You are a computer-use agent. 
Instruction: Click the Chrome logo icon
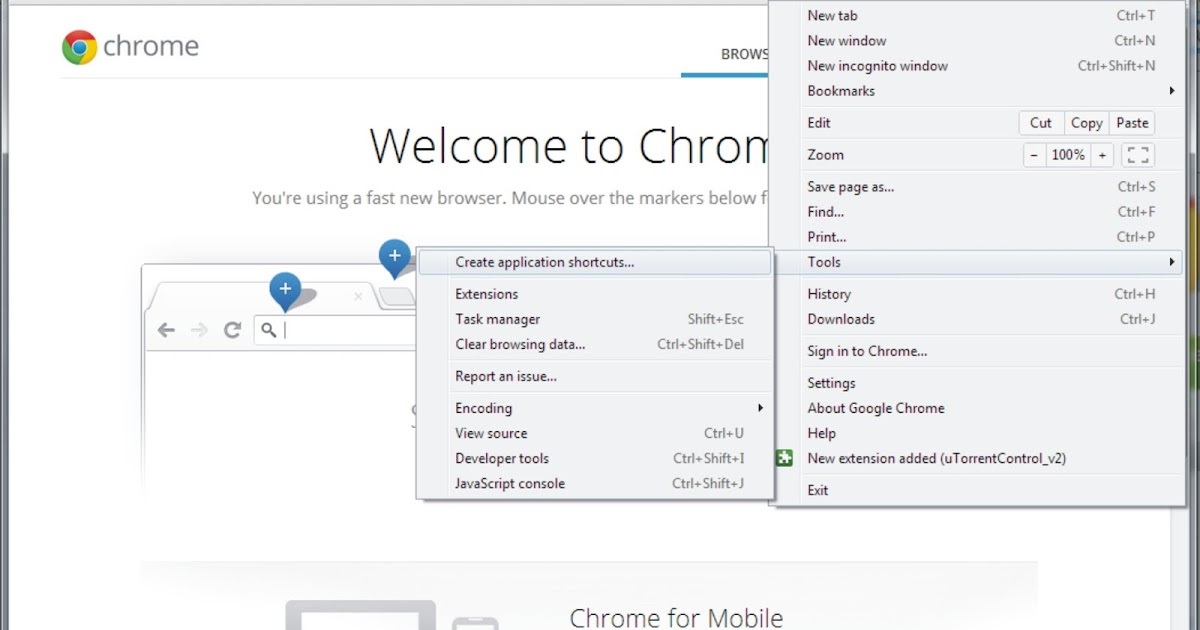(x=80, y=47)
